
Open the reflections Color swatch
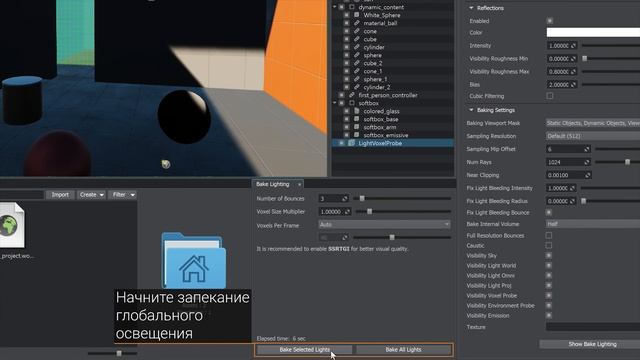[593, 33]
